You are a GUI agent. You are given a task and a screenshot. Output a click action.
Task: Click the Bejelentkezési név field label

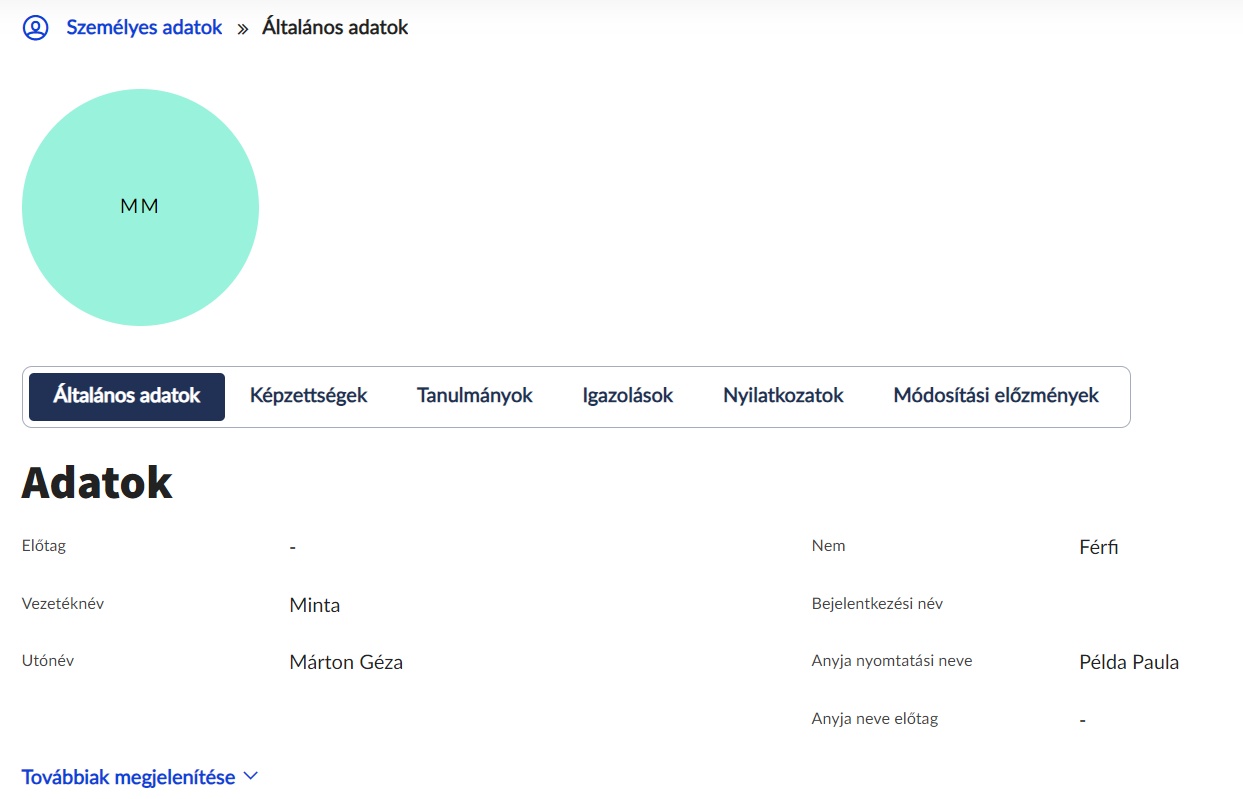pos(876,604)
